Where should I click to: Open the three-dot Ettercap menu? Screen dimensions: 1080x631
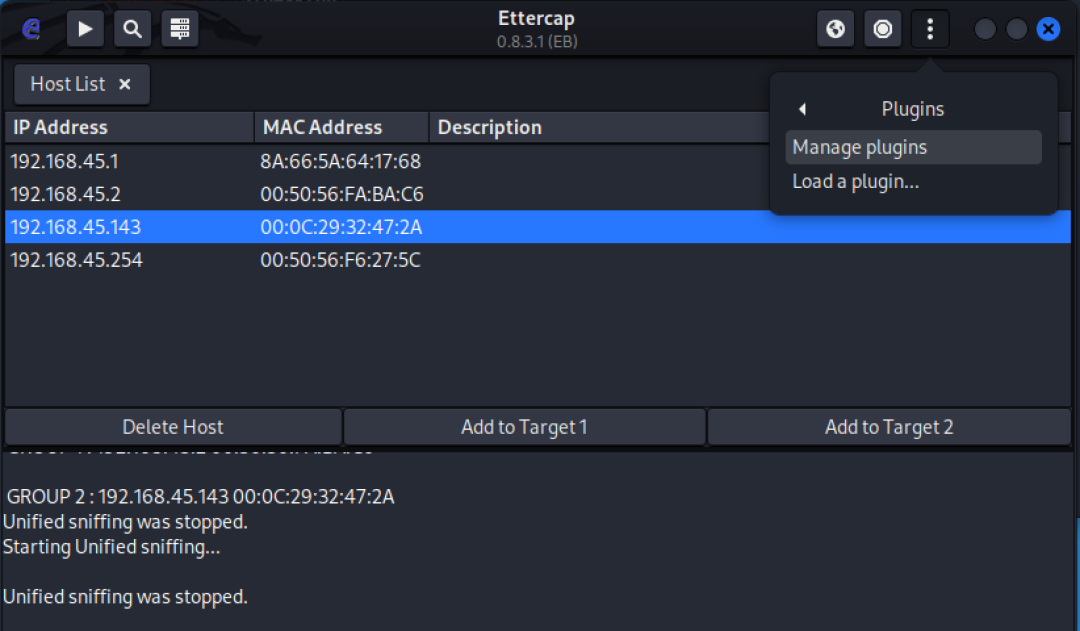(930, 28)
